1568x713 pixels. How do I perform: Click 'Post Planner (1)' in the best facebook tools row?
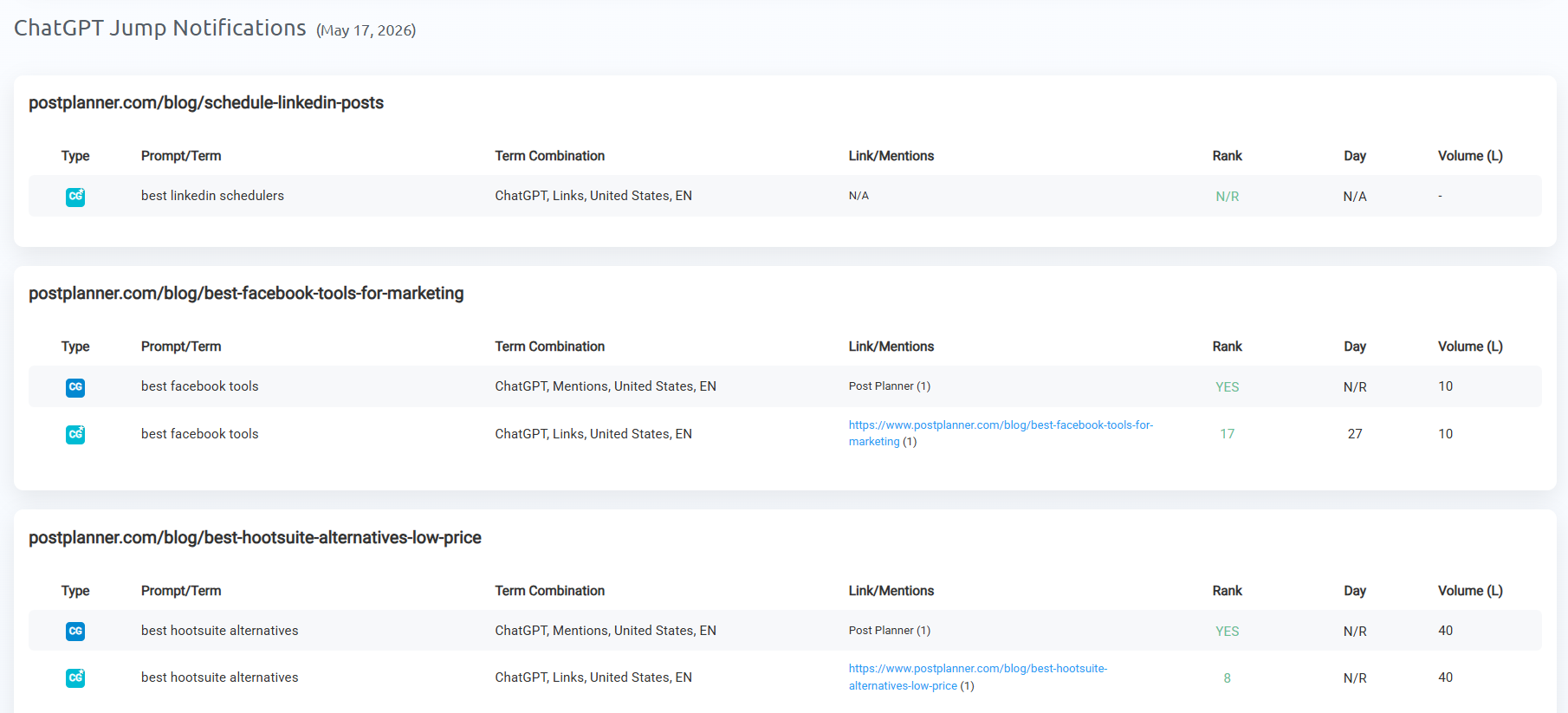coord(890,386)
